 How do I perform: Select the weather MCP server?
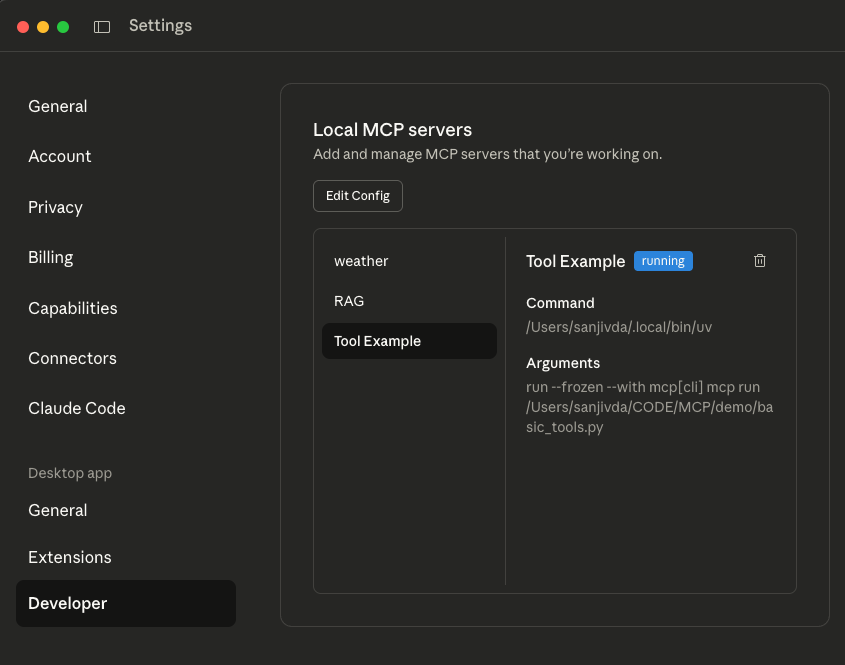[x=361, y=261]
